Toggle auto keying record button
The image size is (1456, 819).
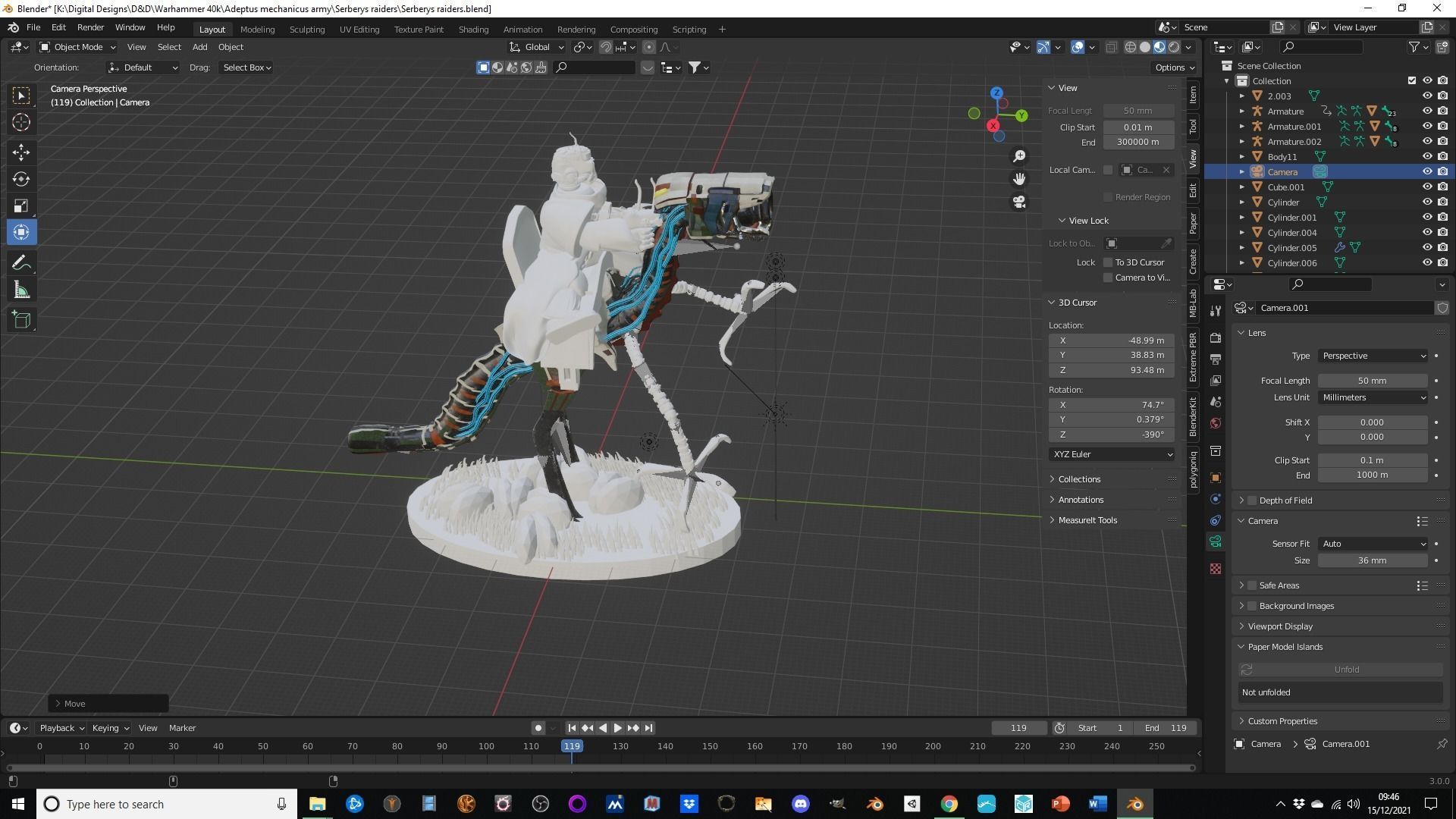click(x=538, y=728)
